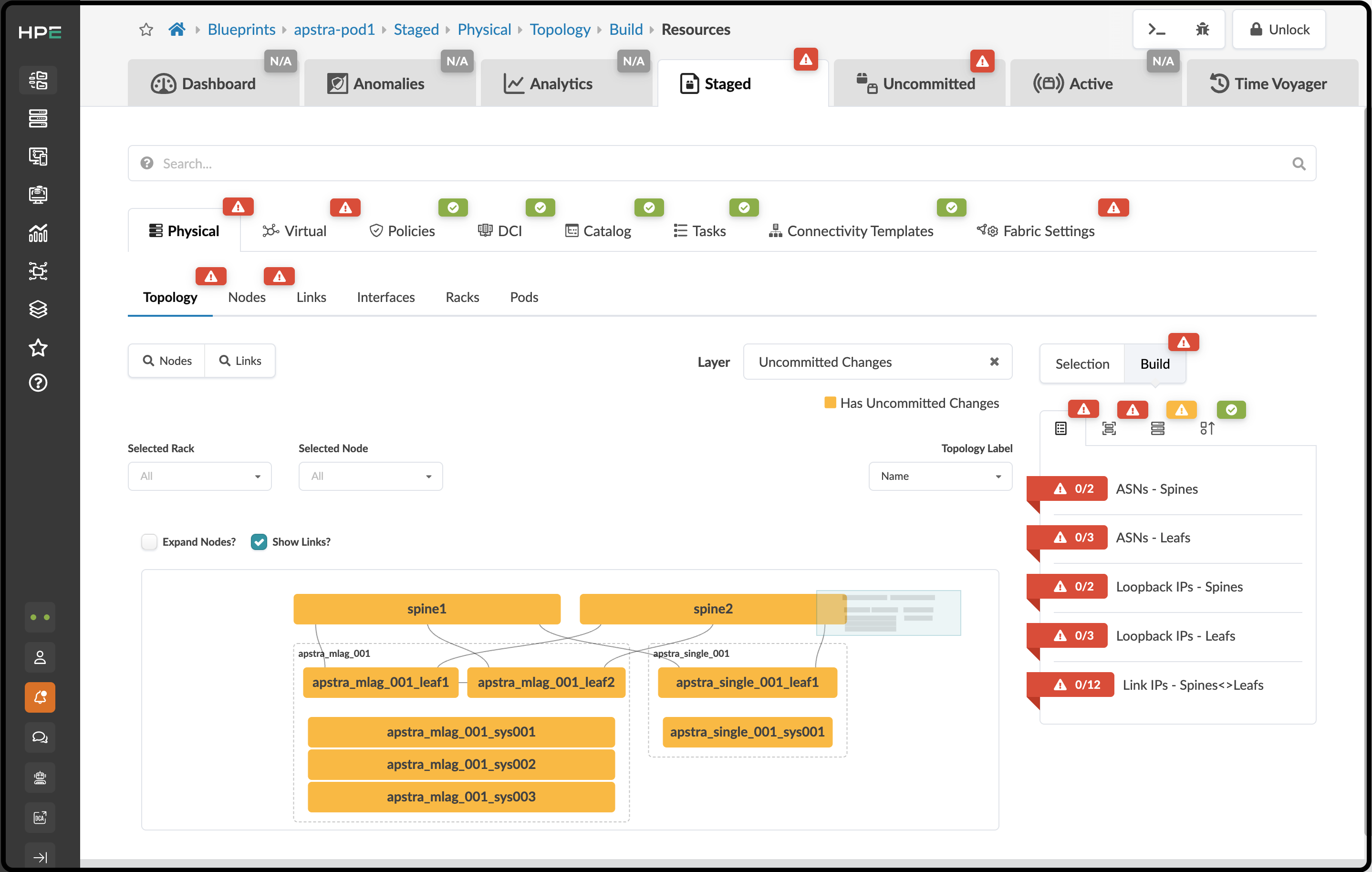Click the topology minimap overview

coord(888,613)
